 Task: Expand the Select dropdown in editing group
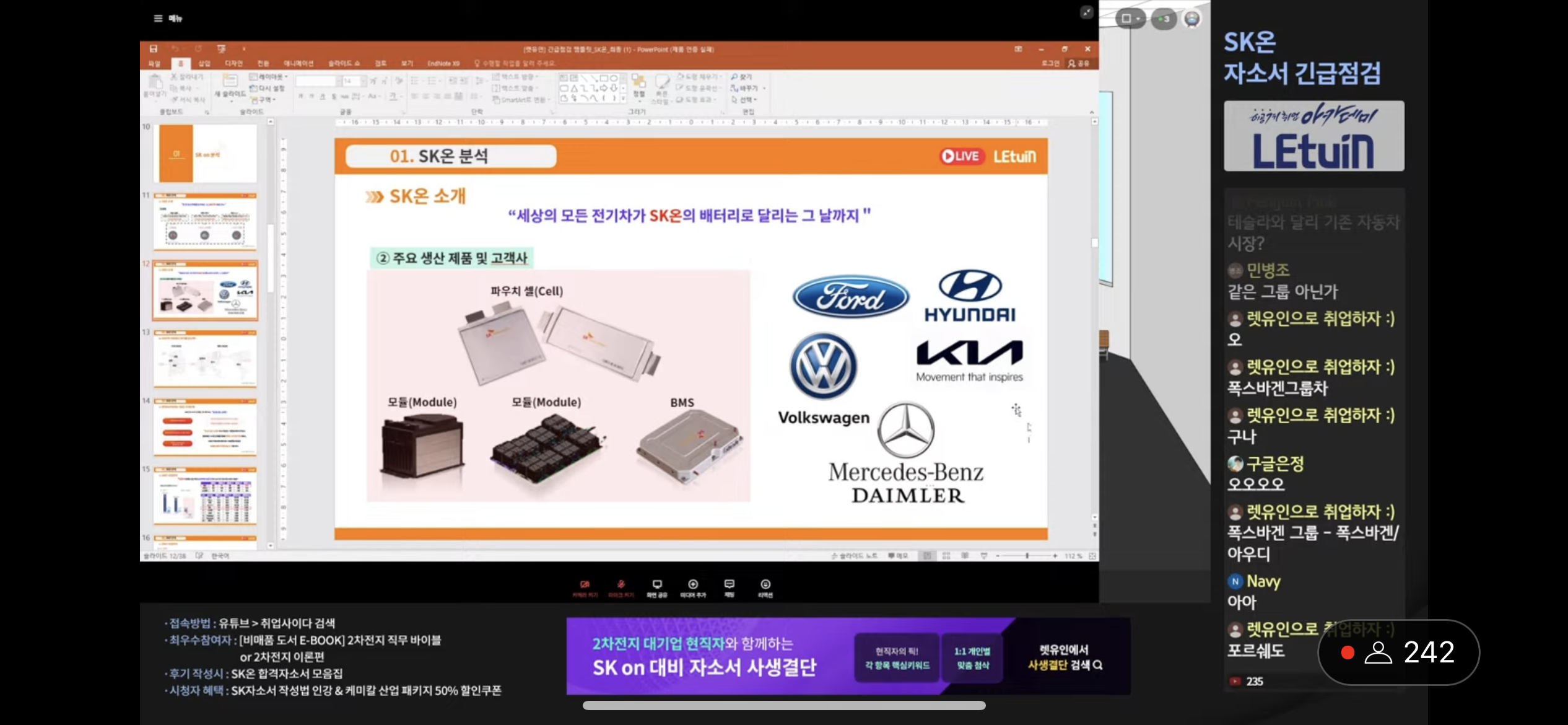(x=744, y=100)
